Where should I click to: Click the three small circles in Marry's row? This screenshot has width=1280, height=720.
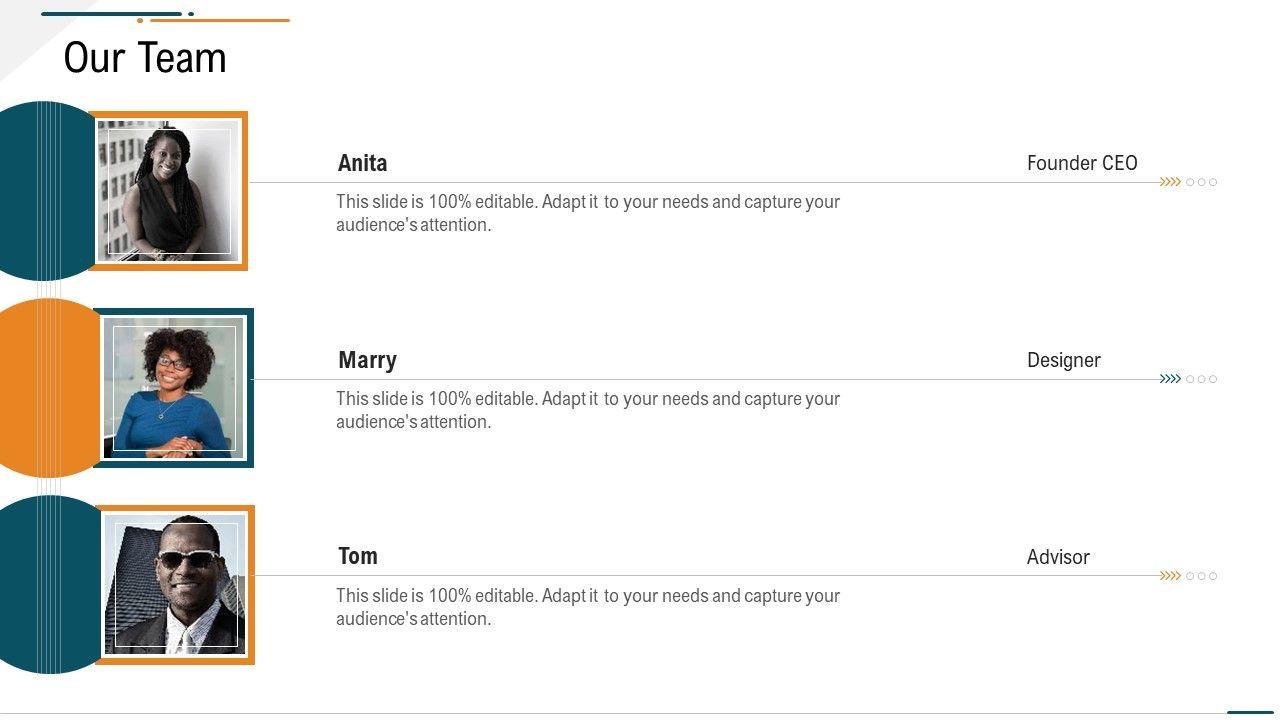pyautogui.click(x=1201, y=379)
